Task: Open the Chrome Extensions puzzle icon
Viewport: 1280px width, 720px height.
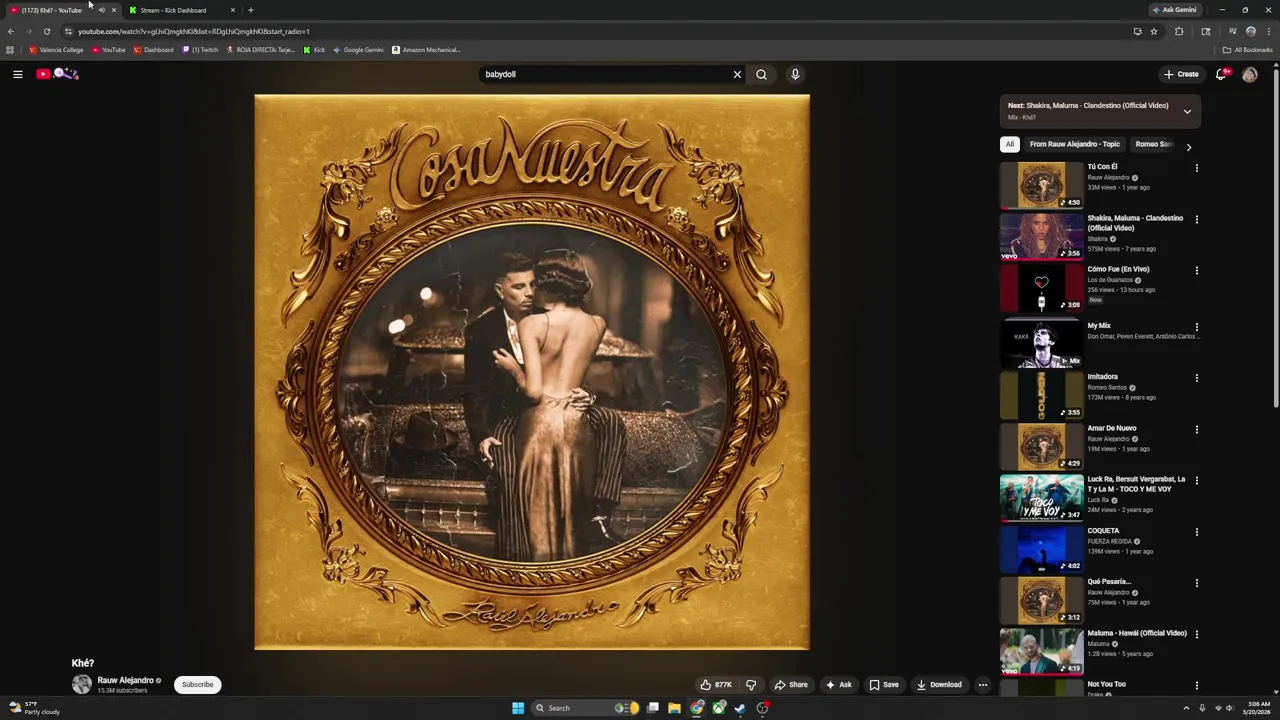Action: tap(1179, 31)
